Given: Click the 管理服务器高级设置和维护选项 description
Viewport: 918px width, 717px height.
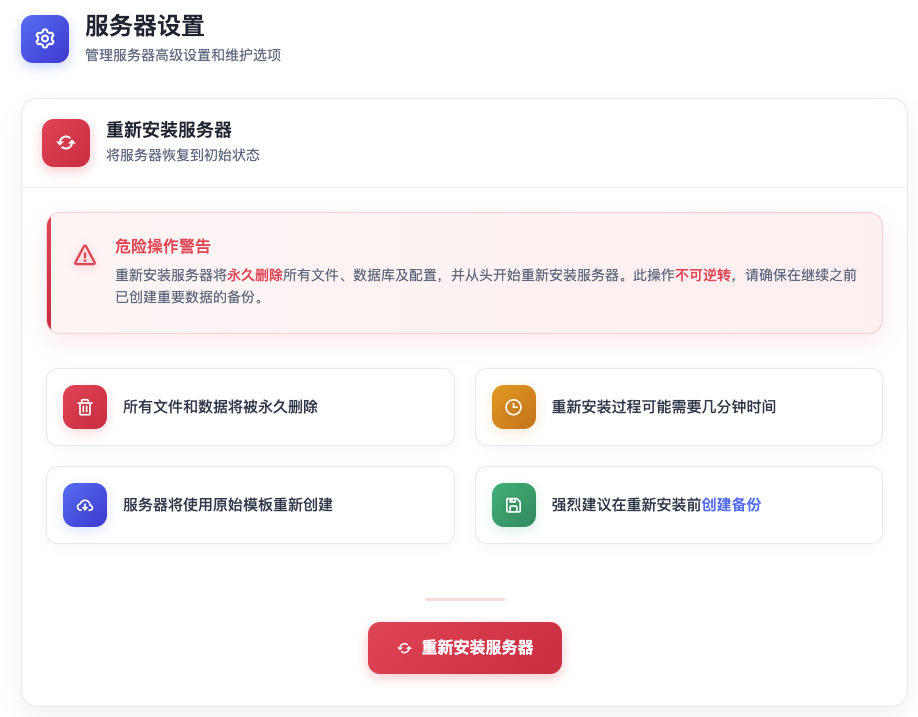Looking at the screenshot, I should click(x=183, y=55).
